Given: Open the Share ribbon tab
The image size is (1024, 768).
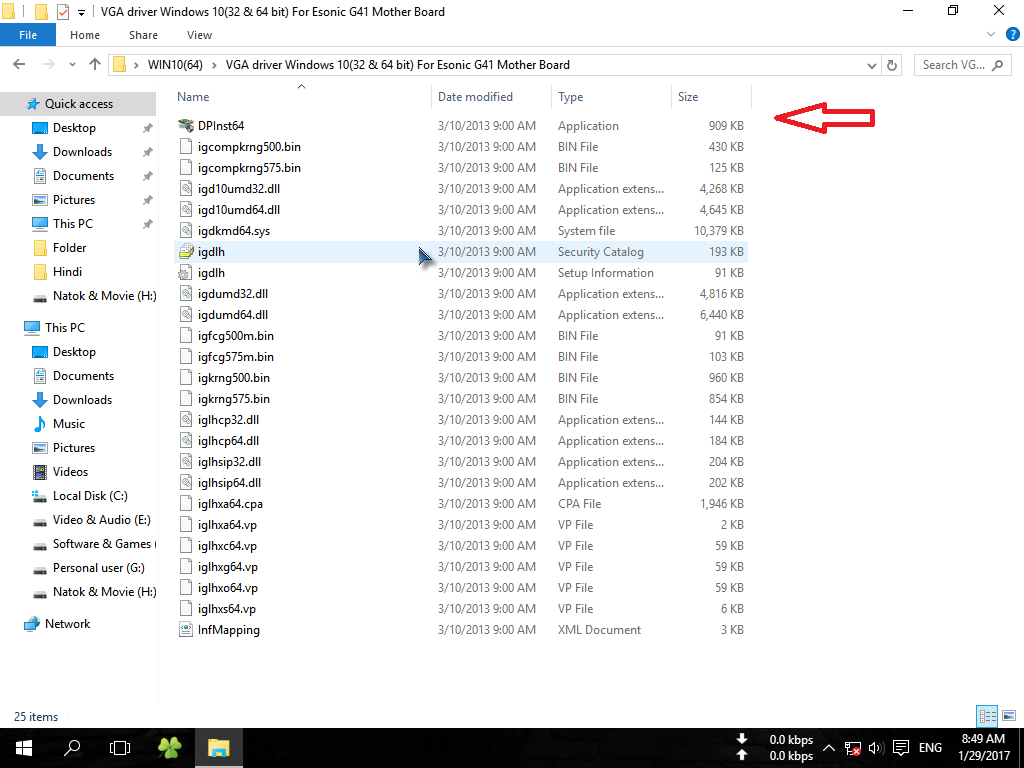Looking at the screenshot, I should [142, 34].
